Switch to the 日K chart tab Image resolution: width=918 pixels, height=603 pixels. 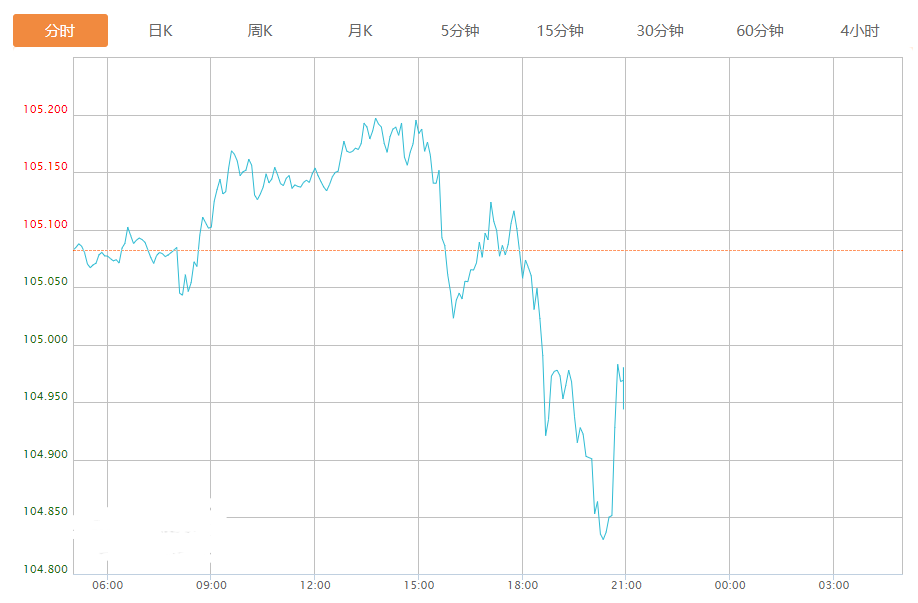(x=160, y=31)
